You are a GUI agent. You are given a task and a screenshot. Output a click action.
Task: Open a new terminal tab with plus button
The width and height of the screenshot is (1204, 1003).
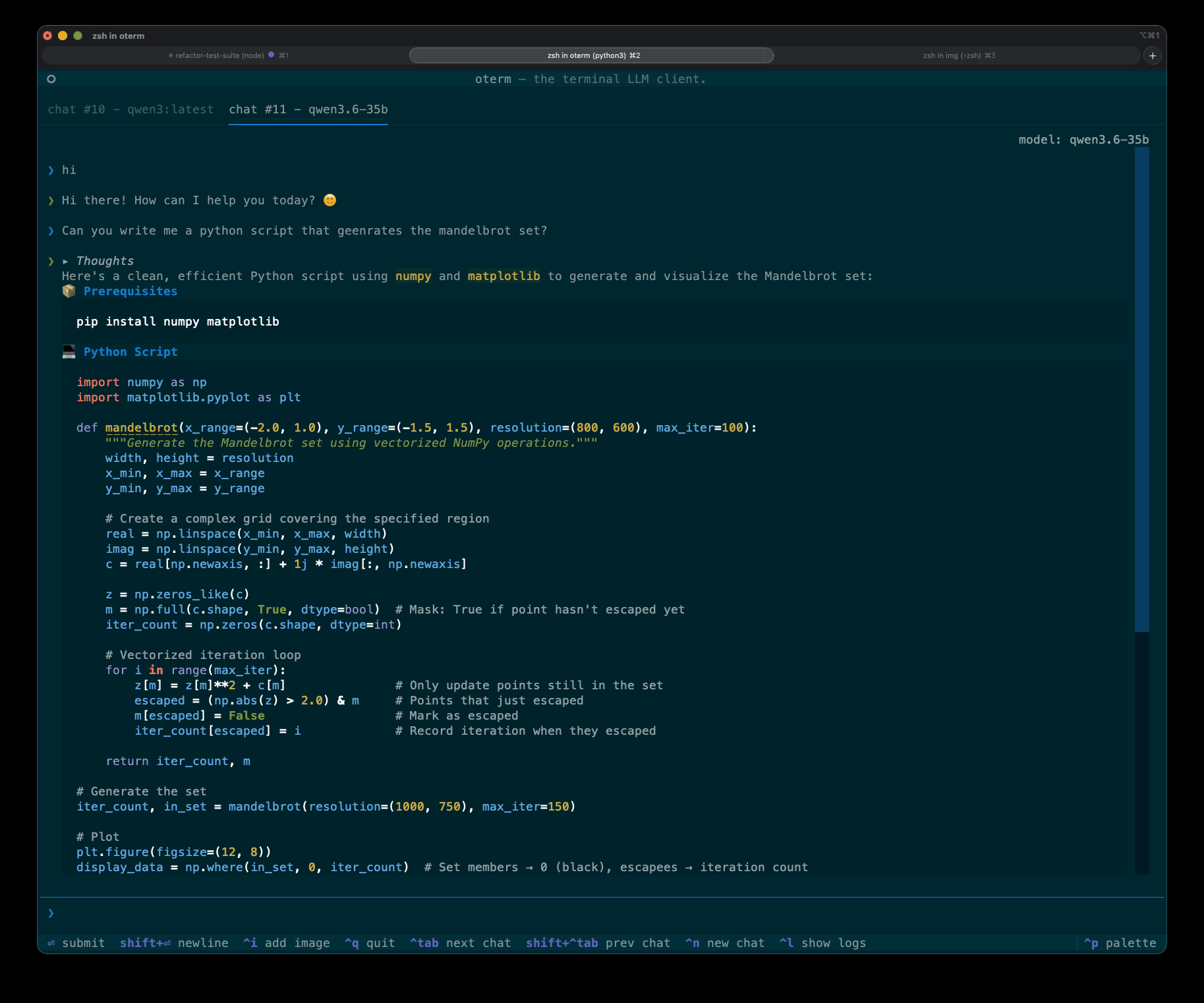pos(1153,55)
